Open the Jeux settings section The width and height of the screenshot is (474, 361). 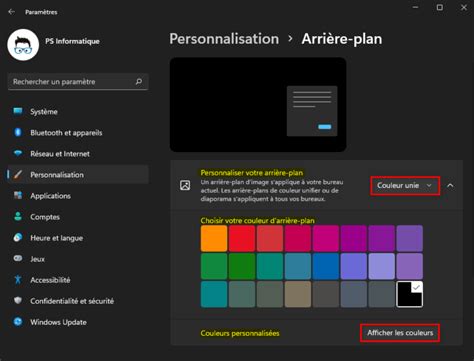coord(78,259)
